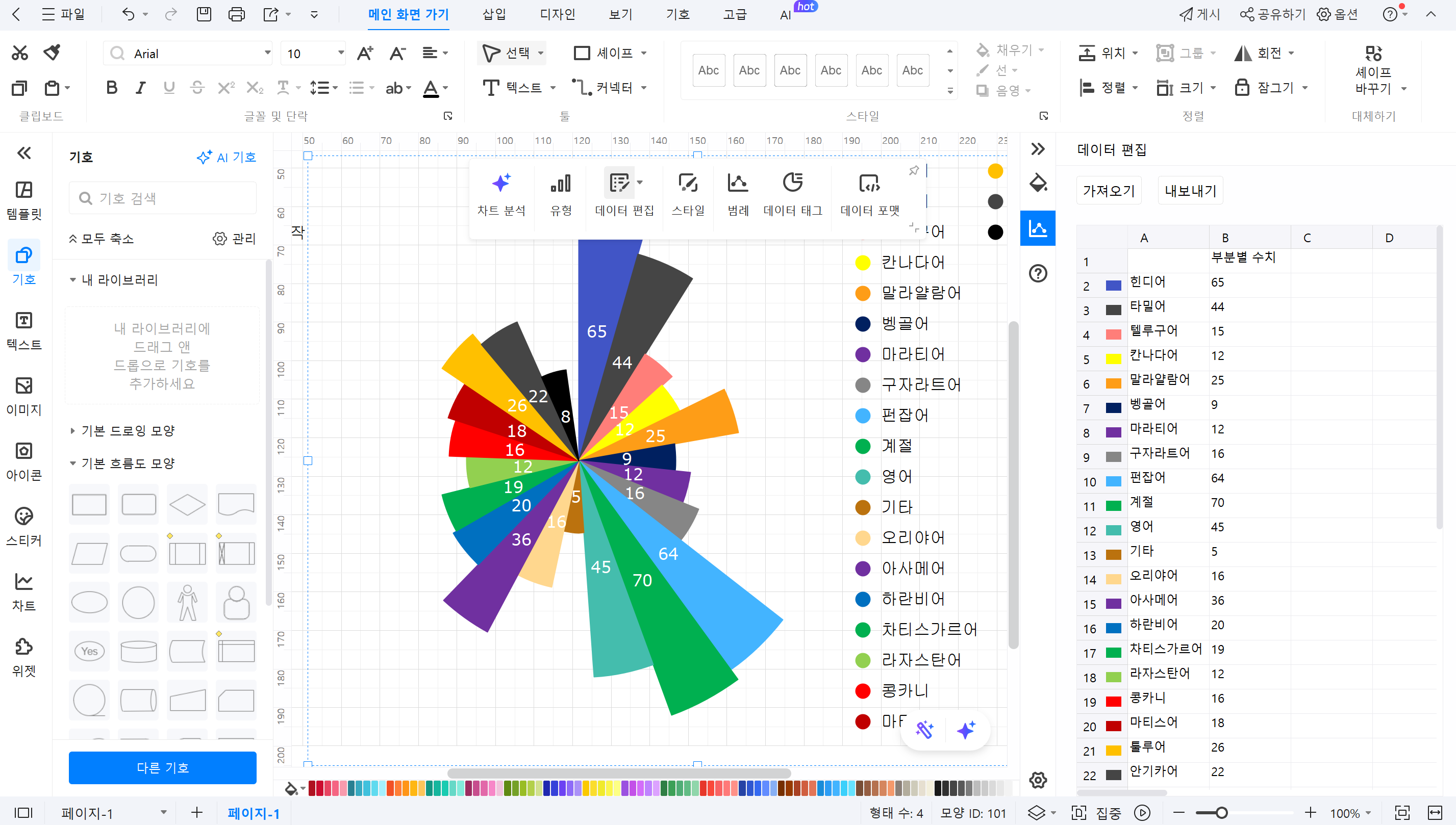Screen dimensions: 1456x825
Task: Open 차트 분석 chart analysis tool
Action: pyautogui.click(x=501, y=195)
